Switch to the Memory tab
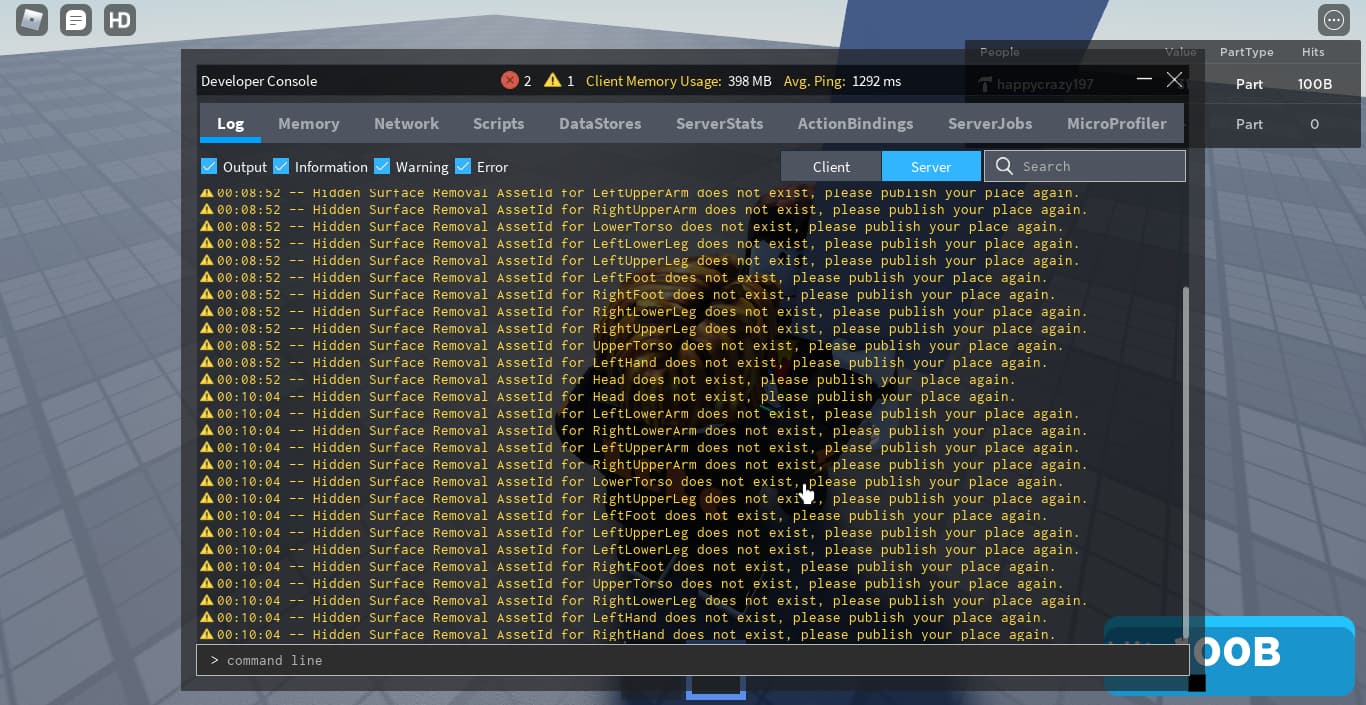 [x=309, y=123]
